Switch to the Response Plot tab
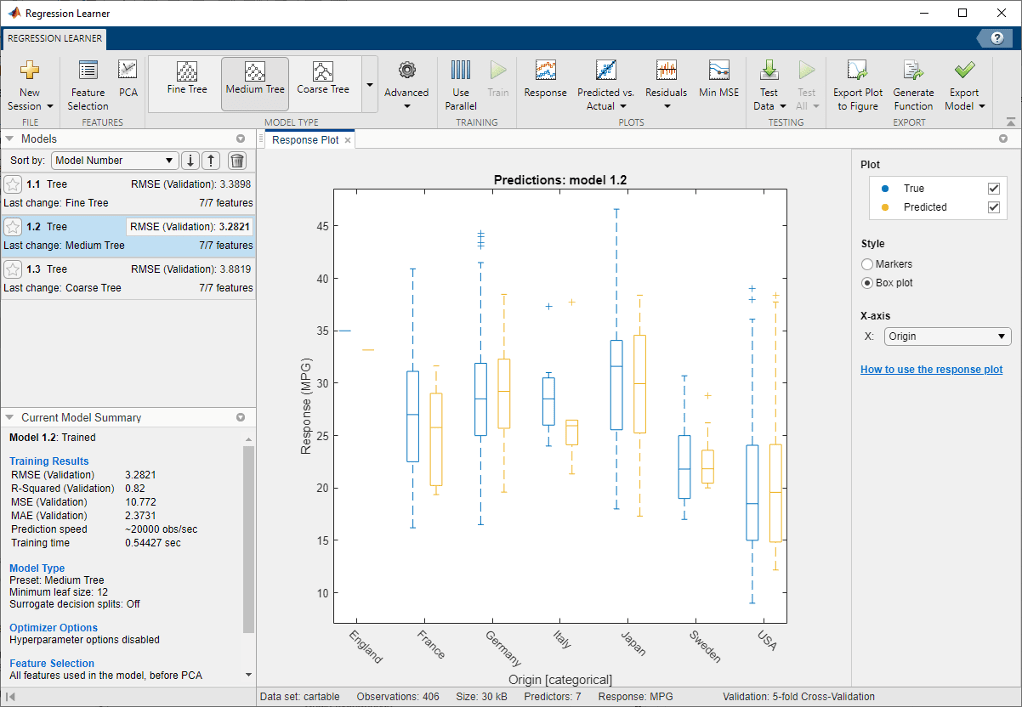 [305, 140]
